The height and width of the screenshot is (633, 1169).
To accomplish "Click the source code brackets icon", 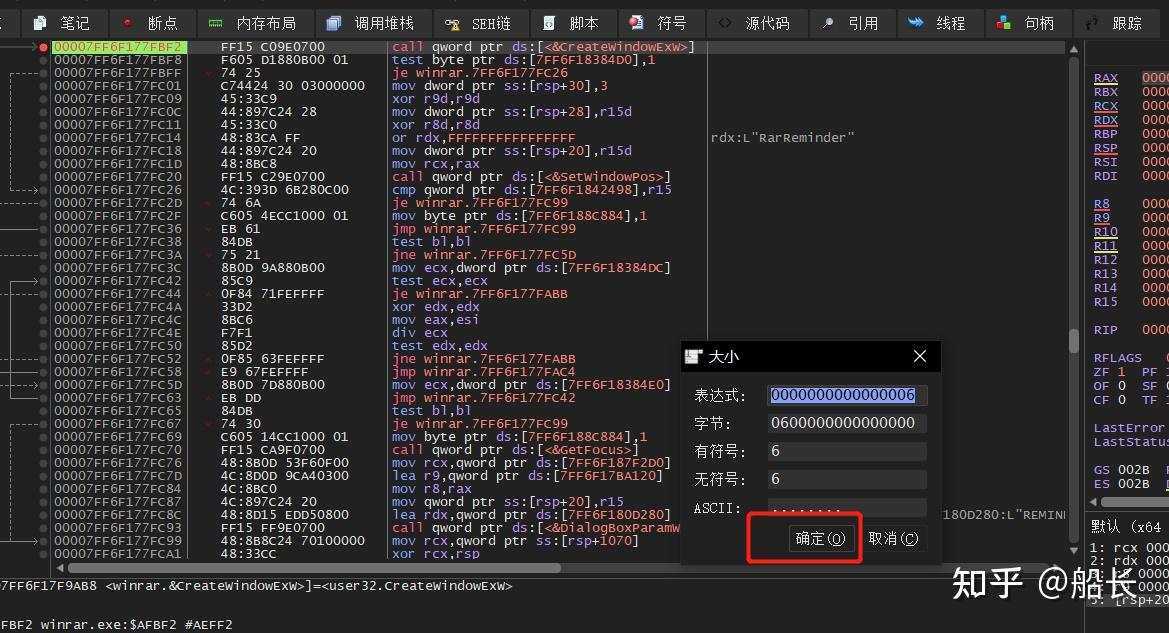I will coord(725,23).
